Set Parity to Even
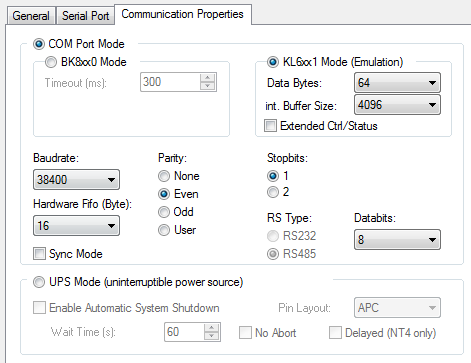This screenshot has height=363, width=471. [164, 194]
